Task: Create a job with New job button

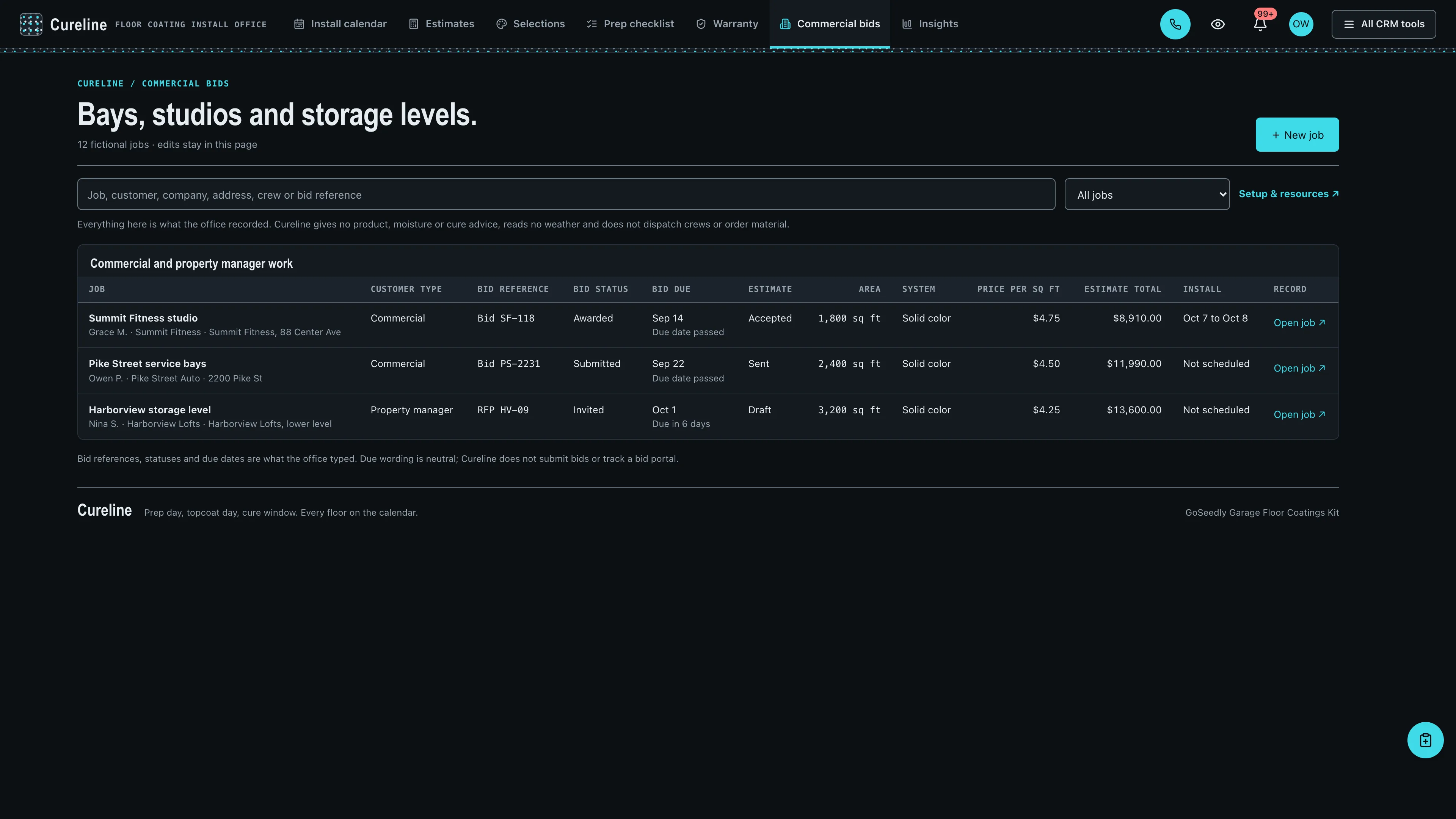Action: click(x=1297, y=135)
